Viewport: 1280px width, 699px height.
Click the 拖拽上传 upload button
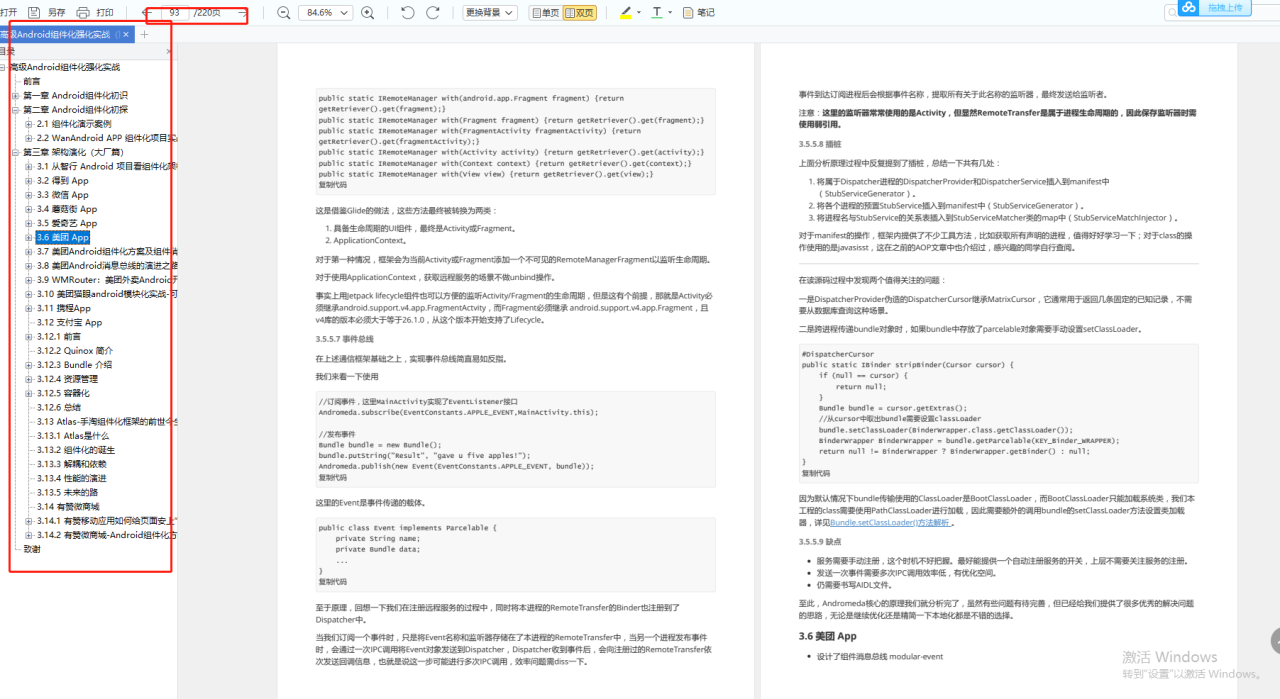coord(1224,7)
